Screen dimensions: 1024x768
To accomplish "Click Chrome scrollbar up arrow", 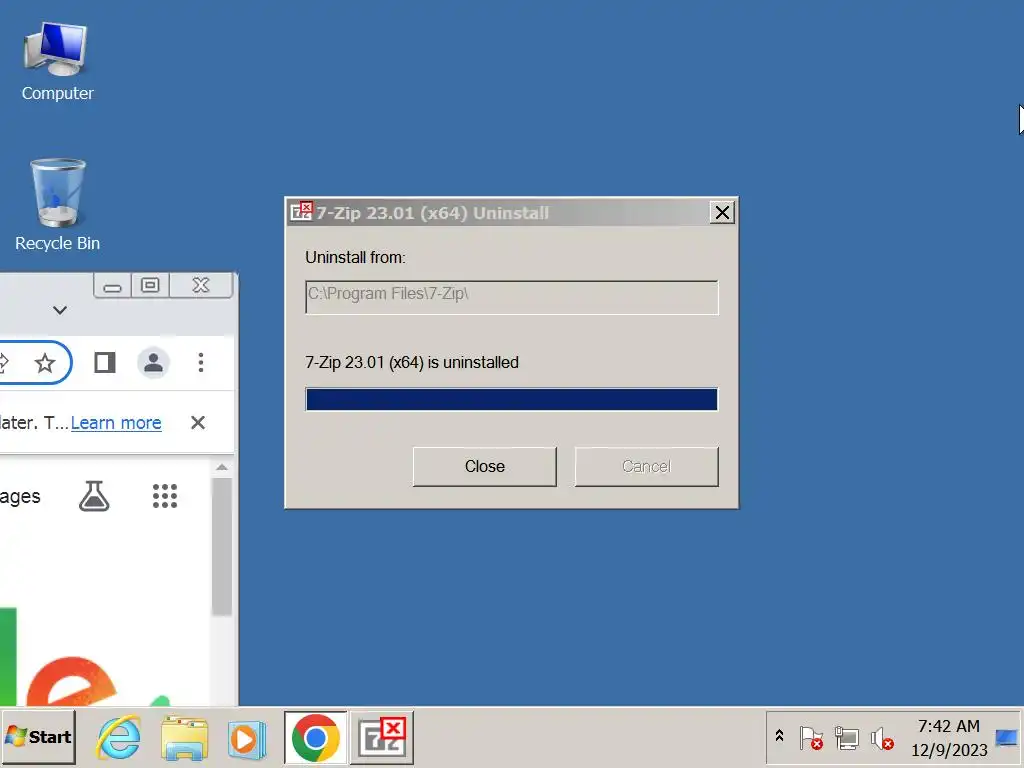I will (222, 468).
